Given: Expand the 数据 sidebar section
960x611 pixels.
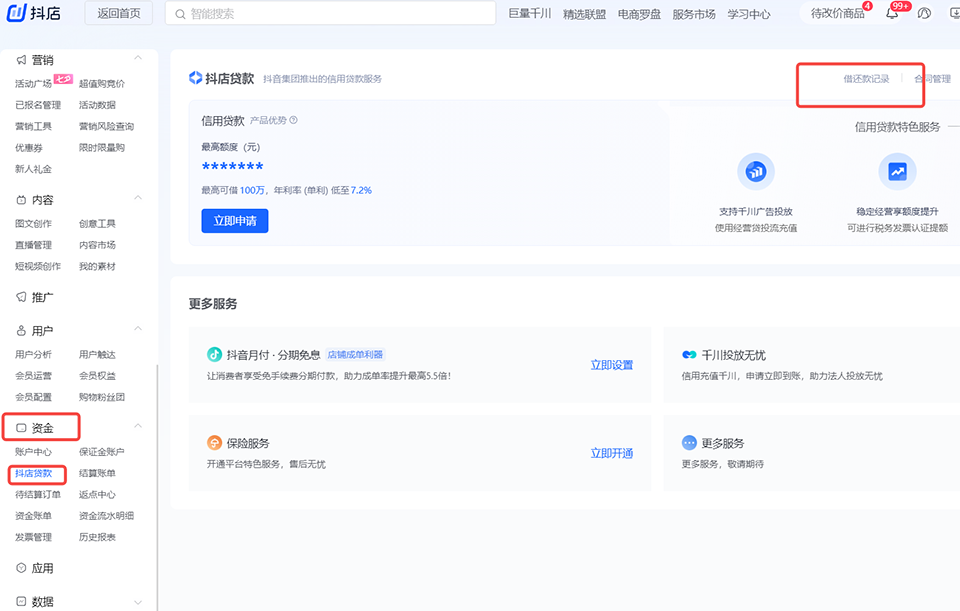Looking at the screenshot, I should click(138, 602).
